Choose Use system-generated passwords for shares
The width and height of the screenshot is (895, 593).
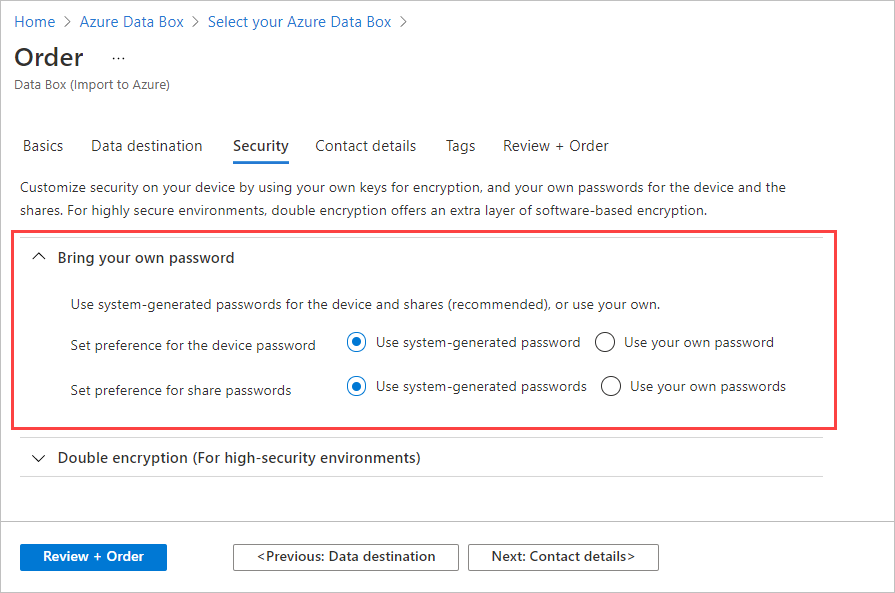coord(356,386)
